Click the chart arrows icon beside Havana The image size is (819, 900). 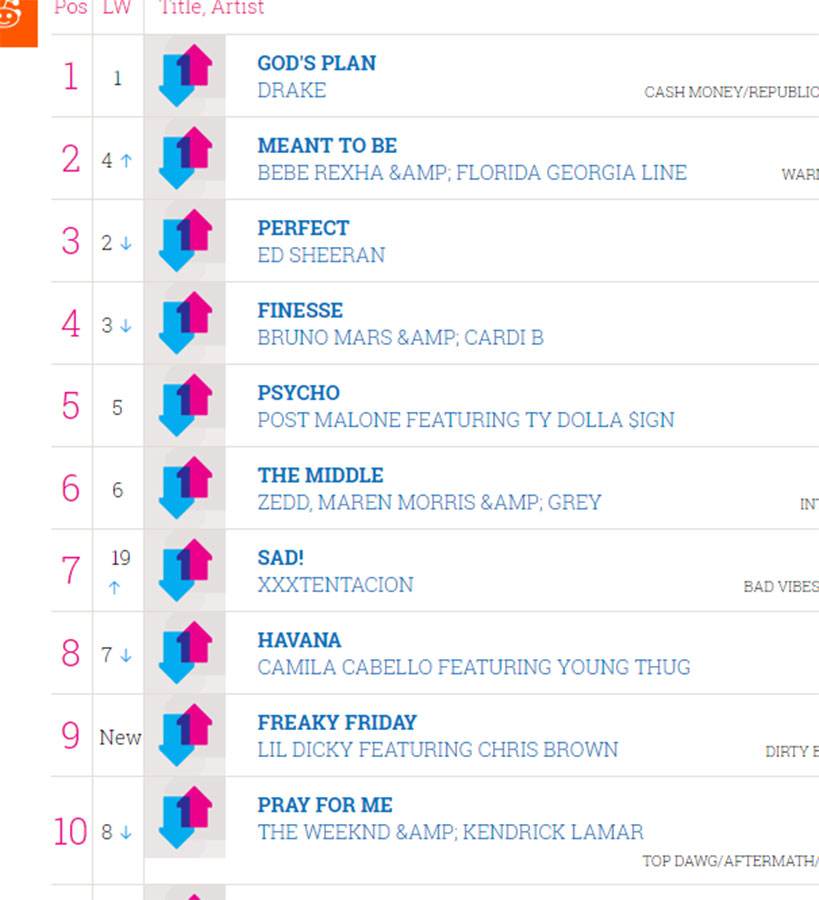point(185,652)
